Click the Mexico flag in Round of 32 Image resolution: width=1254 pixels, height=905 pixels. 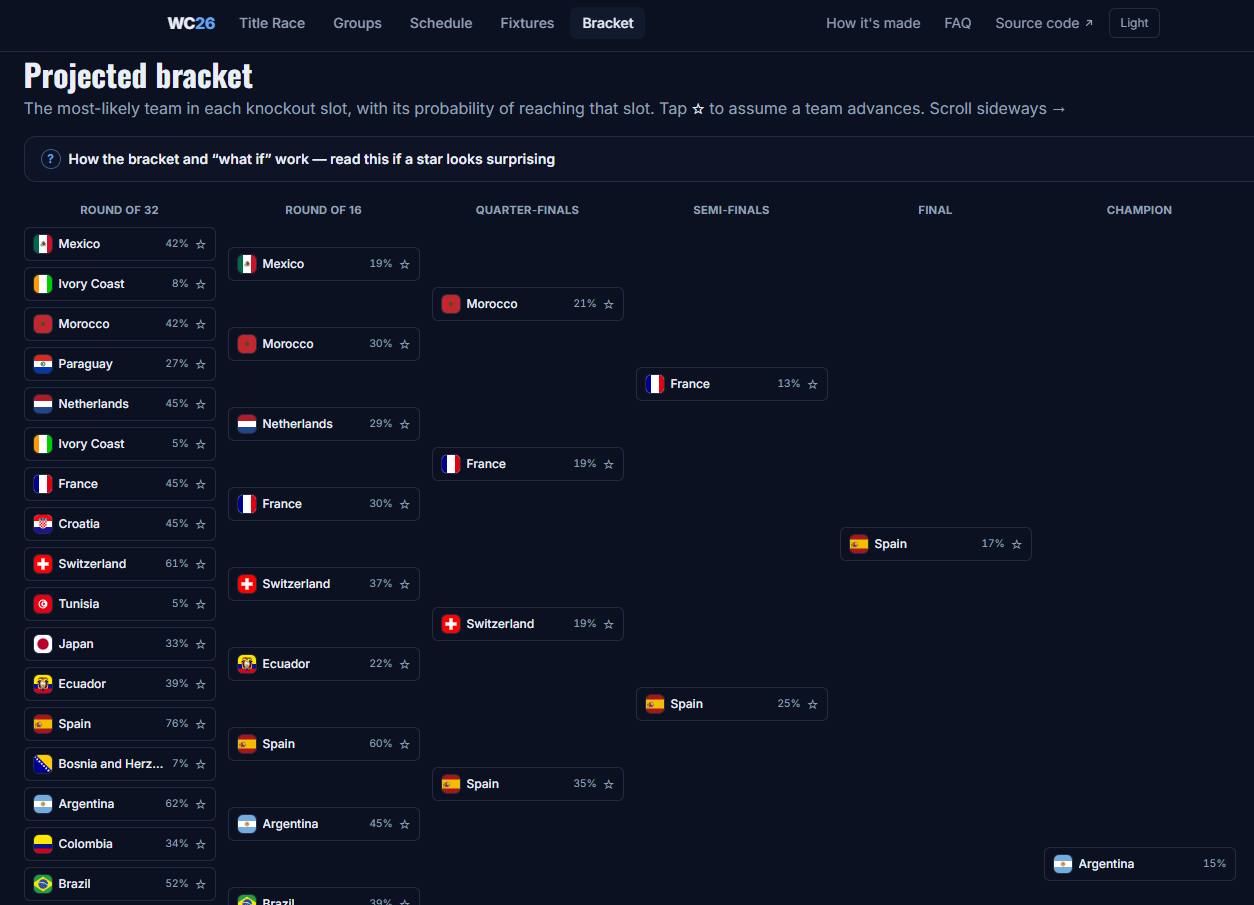(x=43, y=244)
